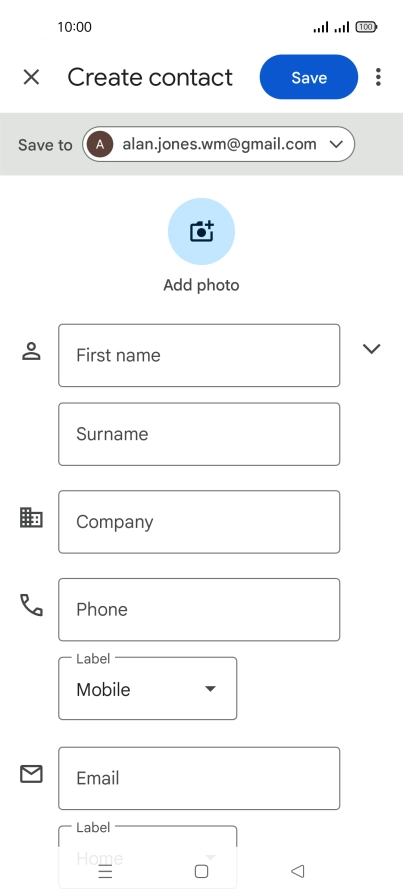Tap the home square navigation button
Image resolution: width=403 pixels, height=896 pixels.
click(201, 871)
